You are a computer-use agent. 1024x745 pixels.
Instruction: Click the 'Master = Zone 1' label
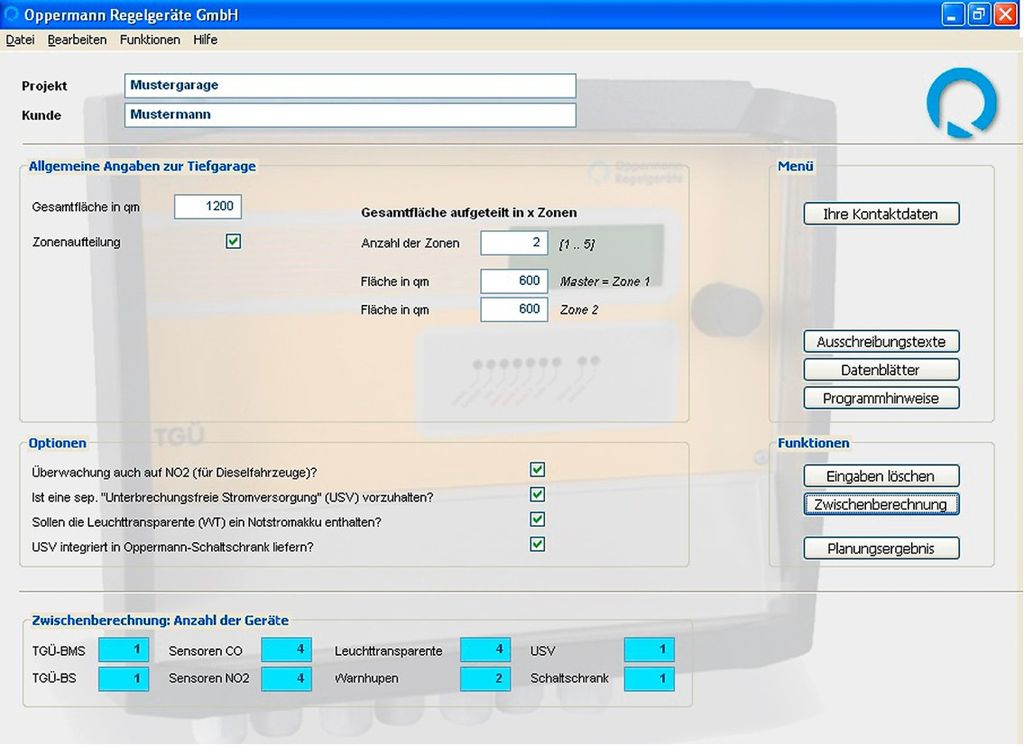click(605, 281)
